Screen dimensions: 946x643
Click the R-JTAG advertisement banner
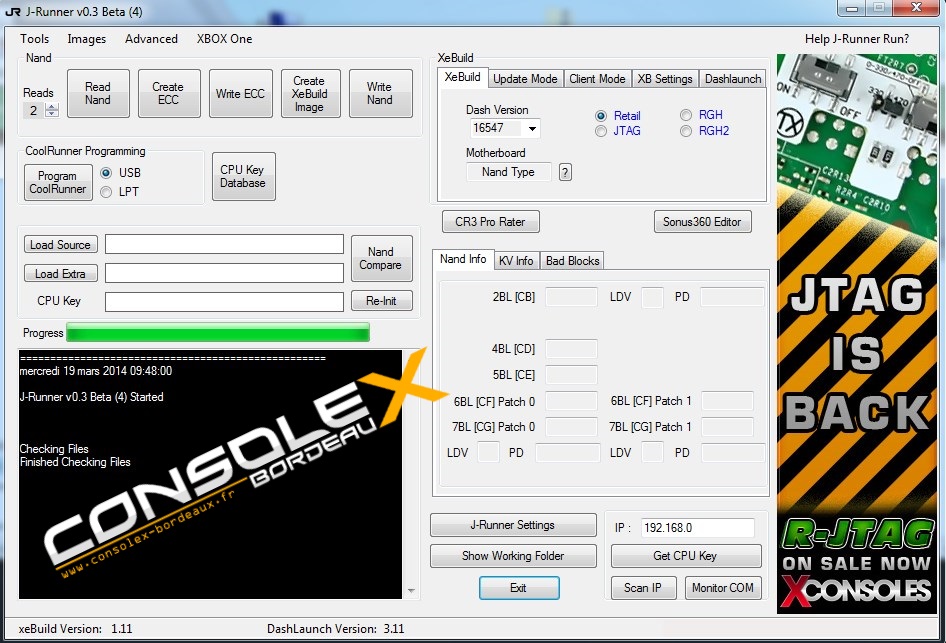click(x=857, y=334)
